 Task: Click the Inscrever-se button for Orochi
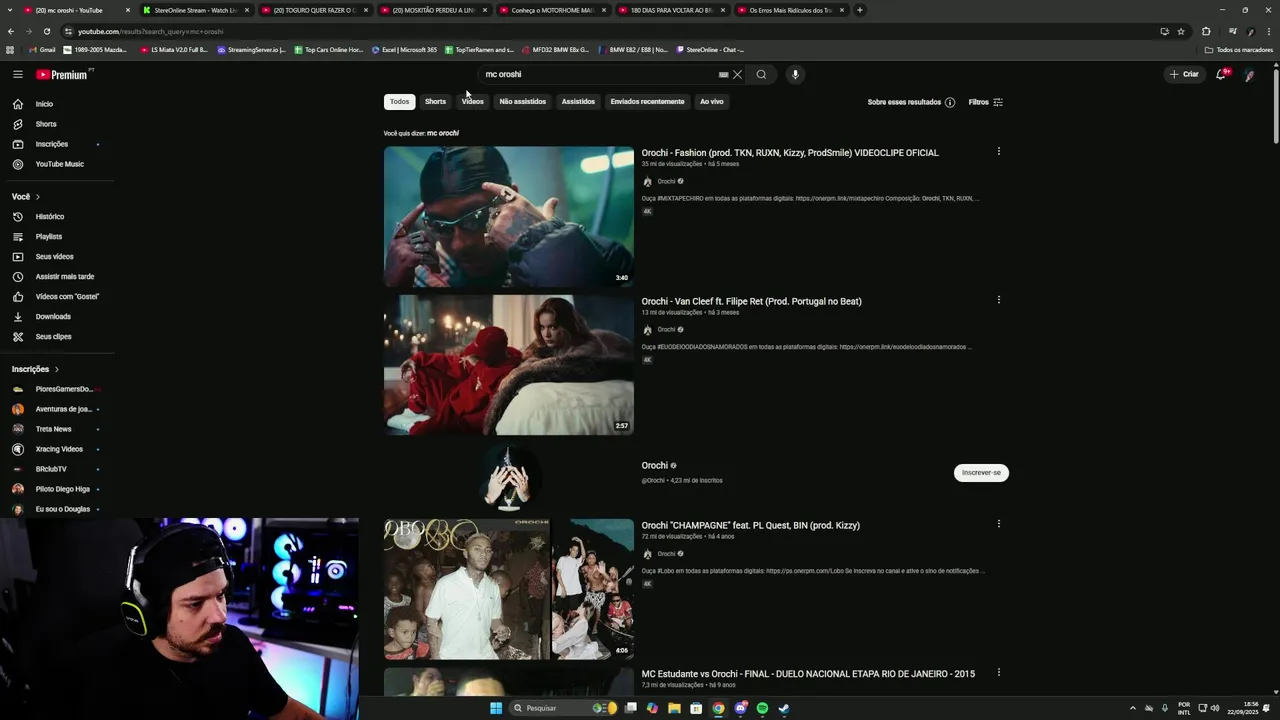(x=981, y=472)
